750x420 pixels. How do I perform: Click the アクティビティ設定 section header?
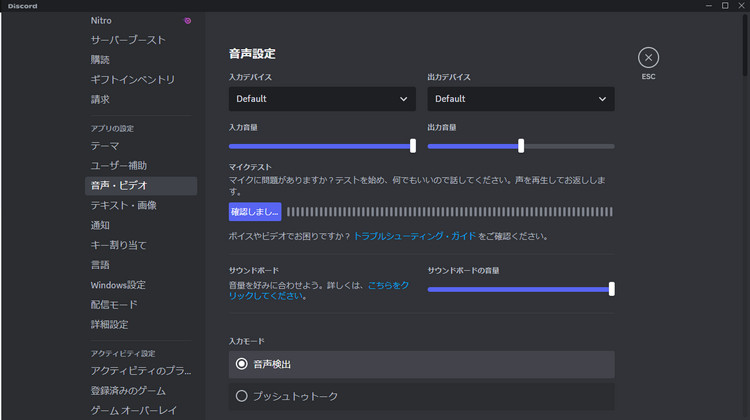123,354
